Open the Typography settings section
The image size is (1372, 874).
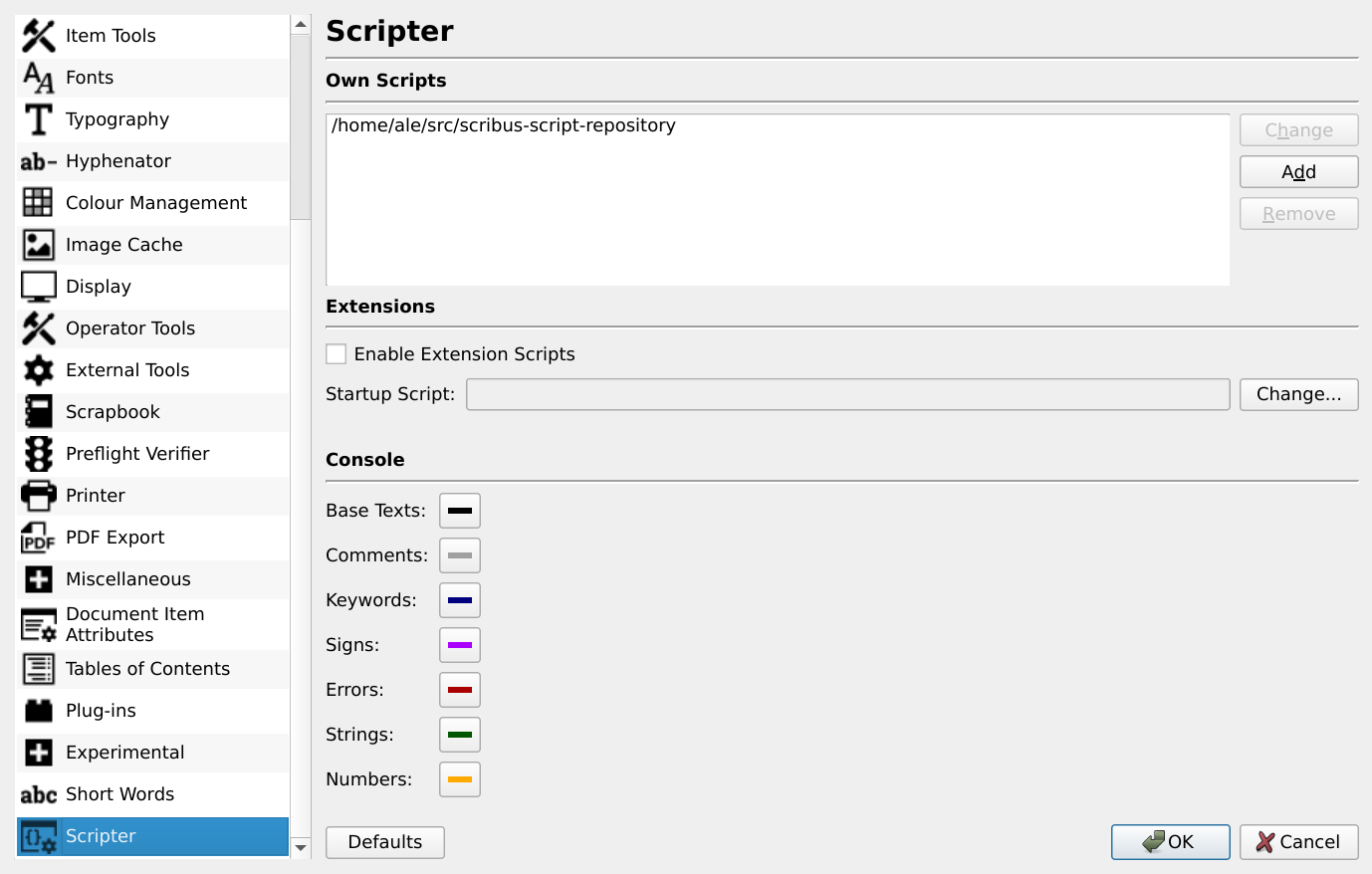[x=117, y=119]
